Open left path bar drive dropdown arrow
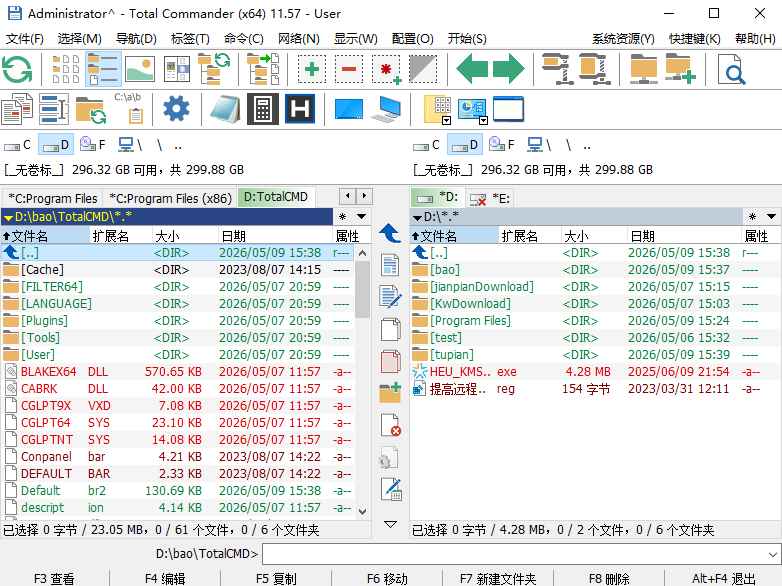Viewport: 782px width, 586px height. (x=8, y=217)
